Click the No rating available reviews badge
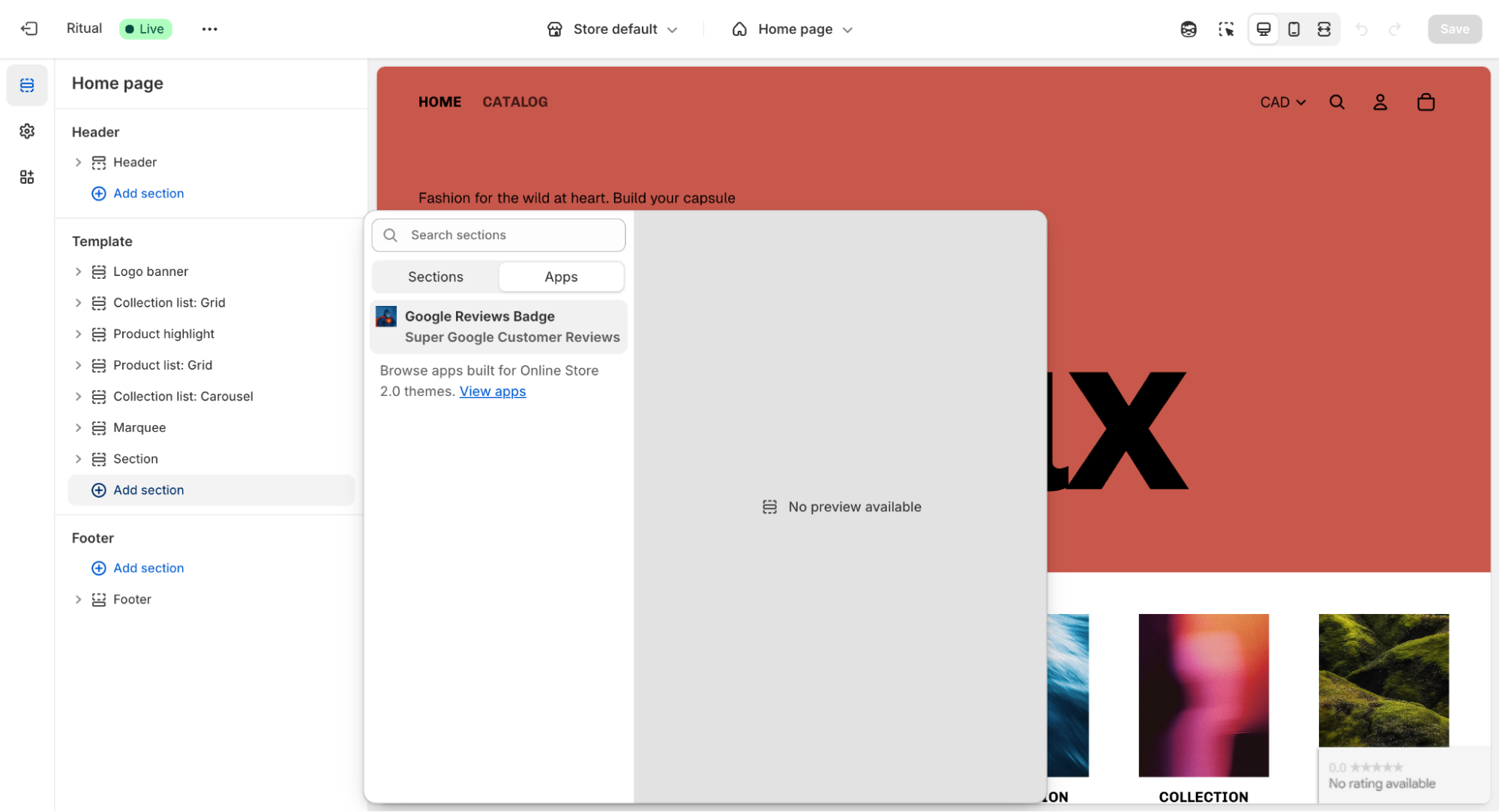Screen dimensions: 1499x812 point(1403,775)
